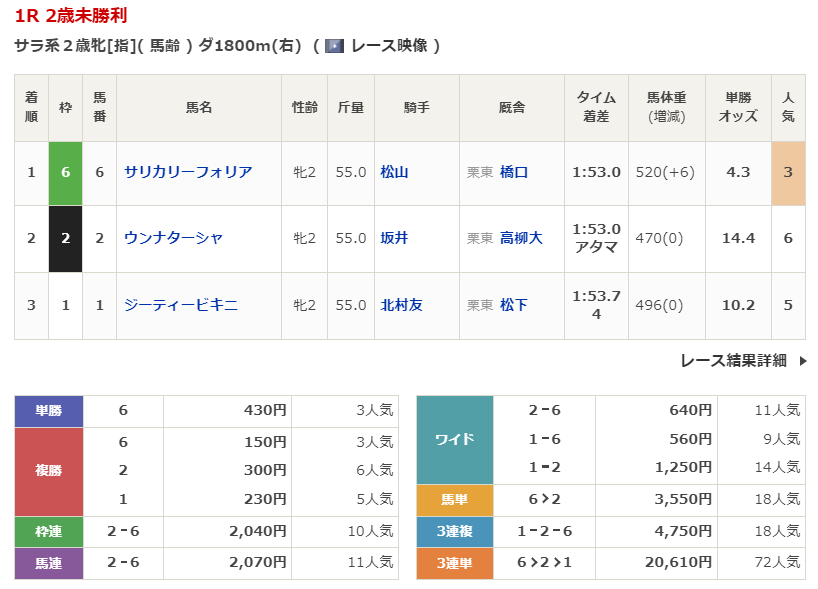Click the purple 馬連 payout label
The height and width of the screenshot is (589, 818).
[x=49, y=563]
